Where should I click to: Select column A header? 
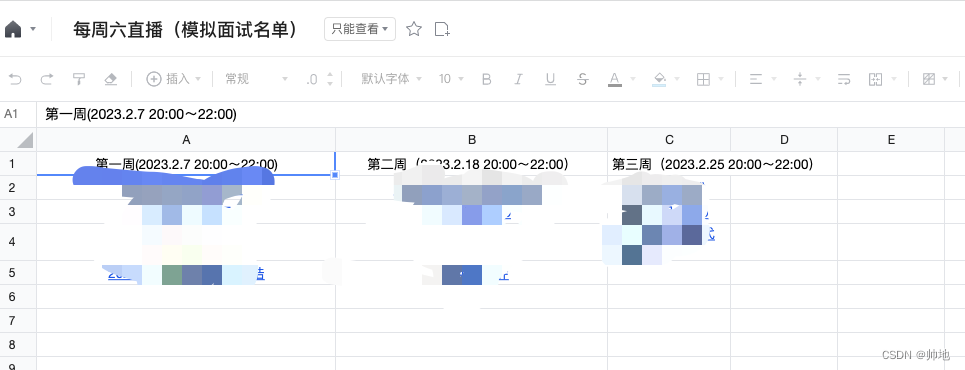click(186, 140)
